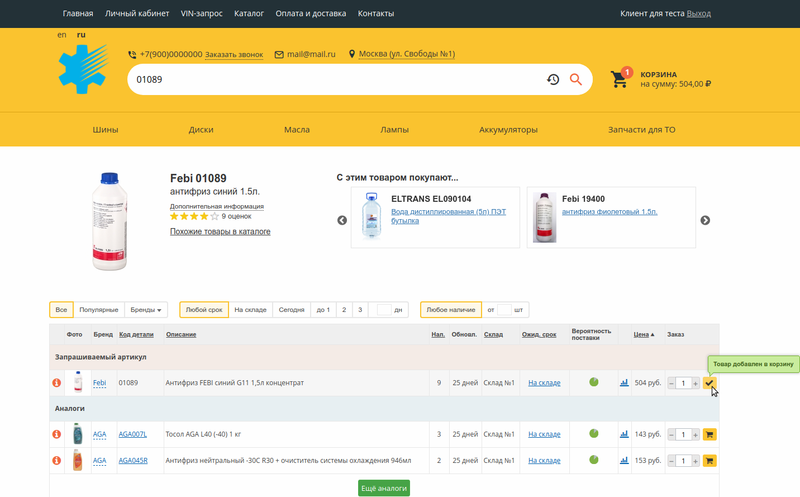Increase quantity for Febi 01089
The image size is (800, 497).
coord(695,383)
